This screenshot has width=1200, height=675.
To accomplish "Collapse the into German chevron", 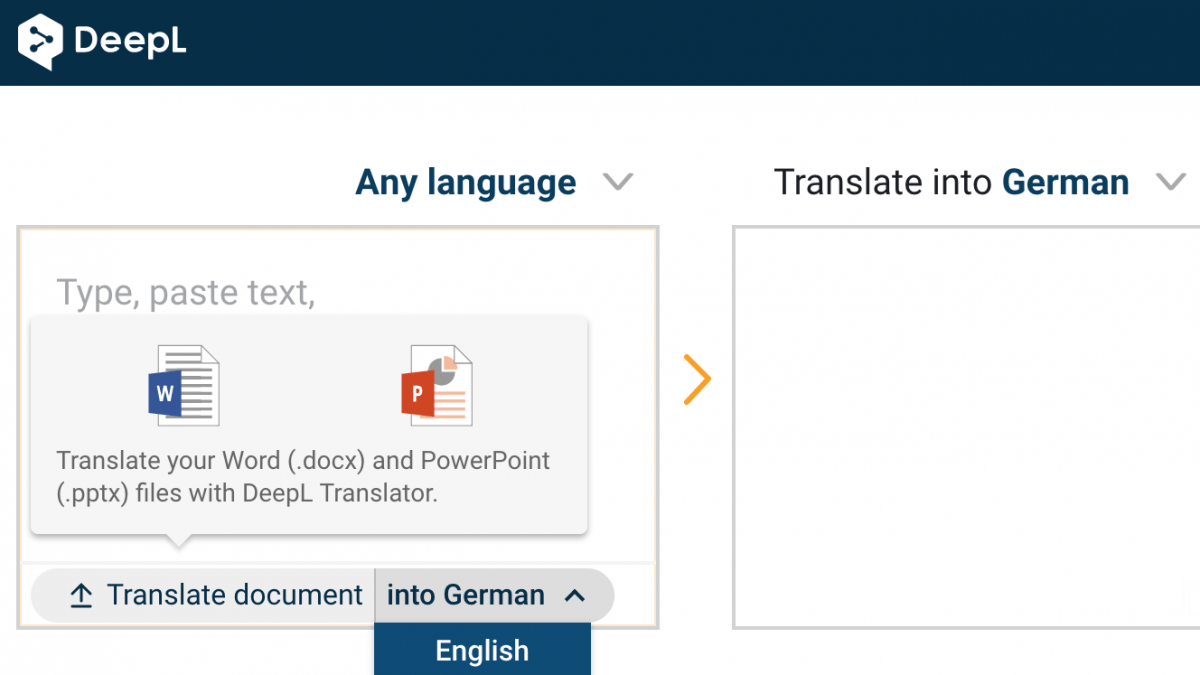I will 574,596.
